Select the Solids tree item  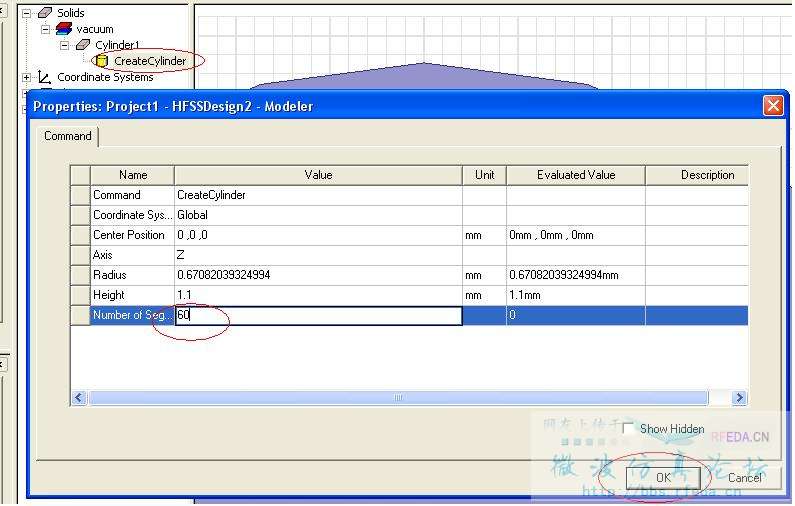[70, 13]
